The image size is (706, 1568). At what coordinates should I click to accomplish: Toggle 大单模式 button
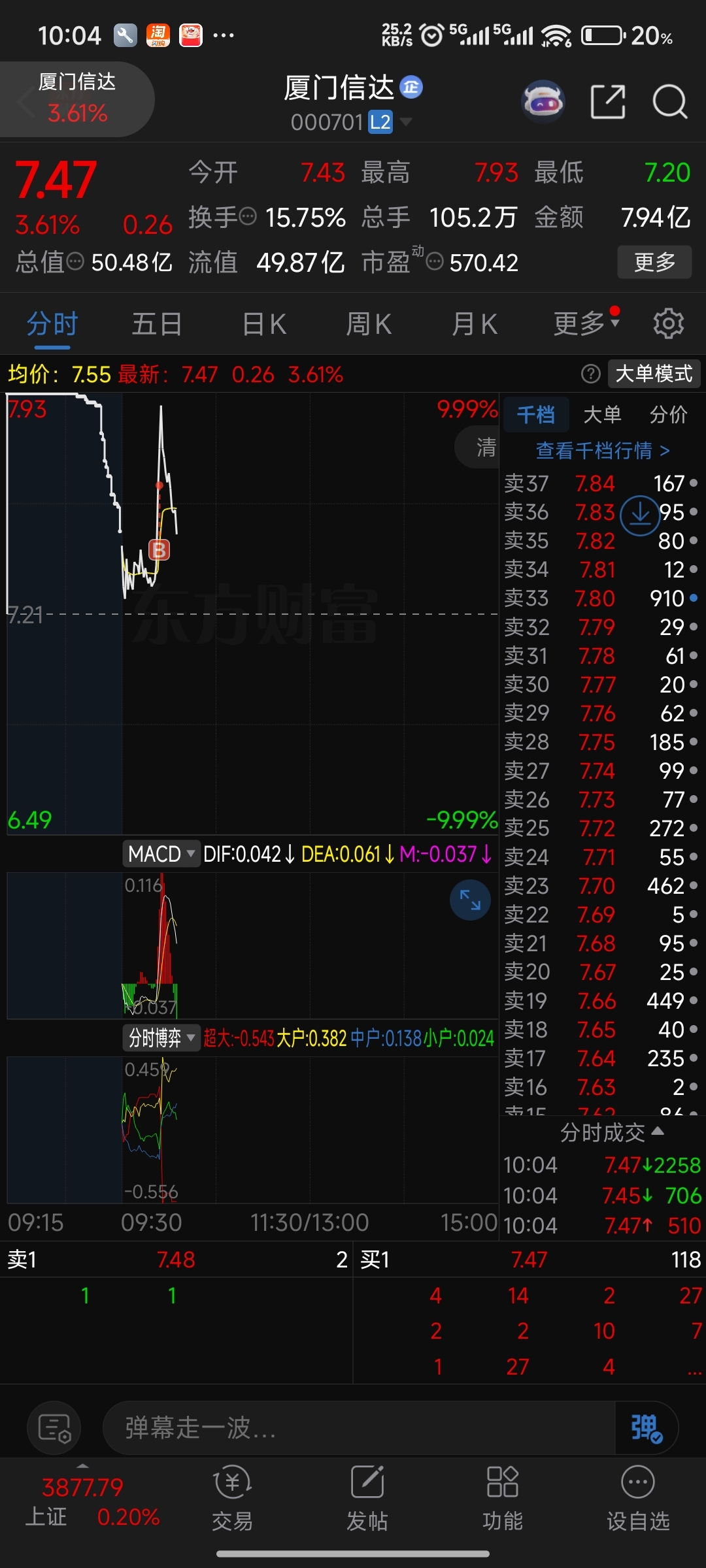pyautogui.click(x=654, y=374)
